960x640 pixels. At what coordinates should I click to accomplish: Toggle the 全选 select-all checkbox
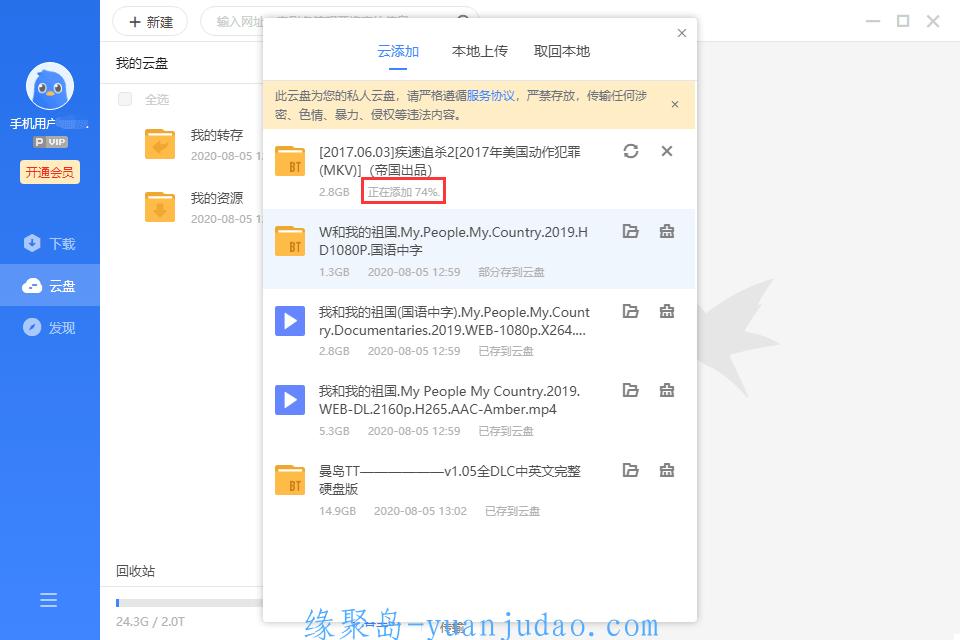(x=125, y=99)
